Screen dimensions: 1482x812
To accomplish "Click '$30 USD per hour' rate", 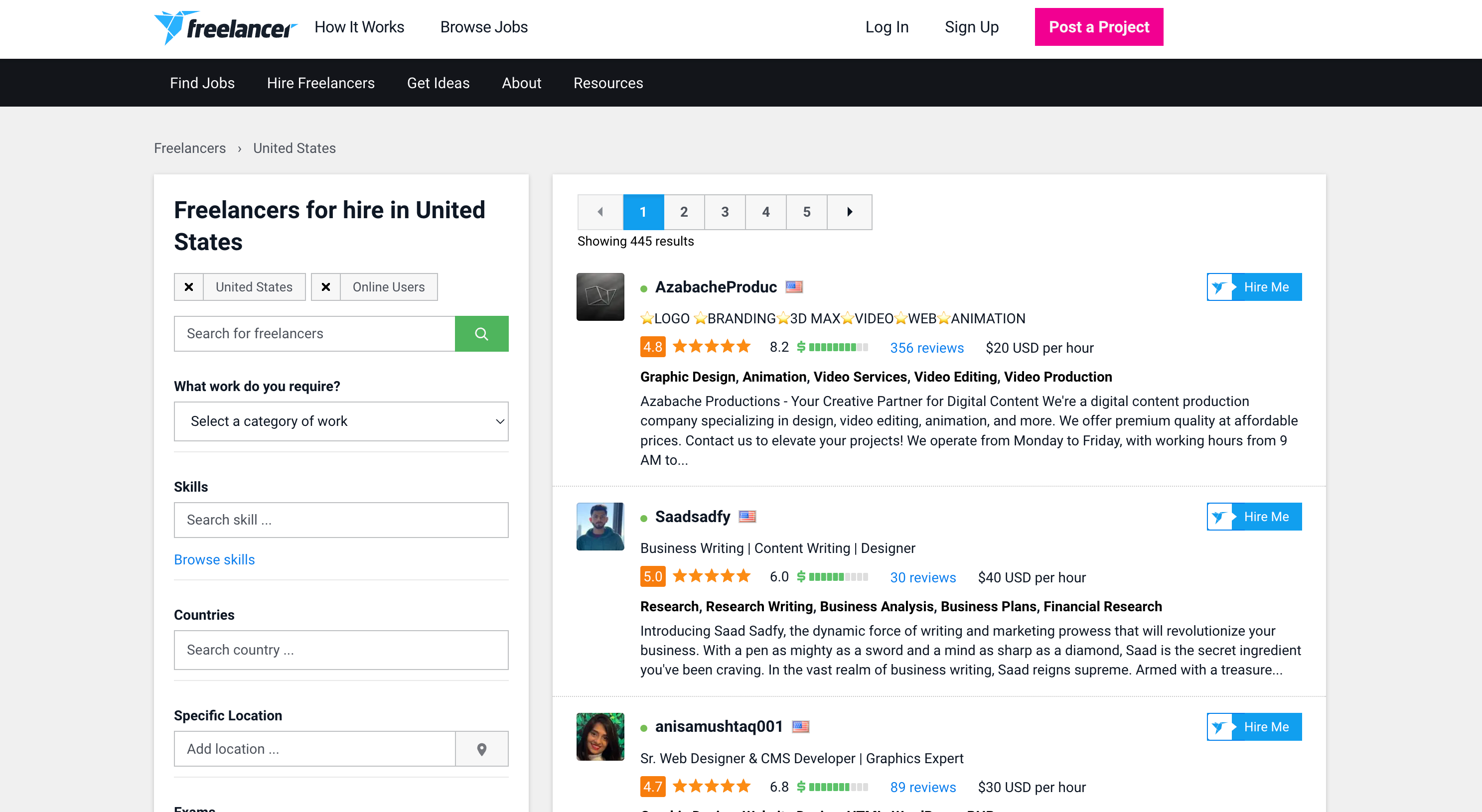I will pyautogui.click(x=1032, y=787).
